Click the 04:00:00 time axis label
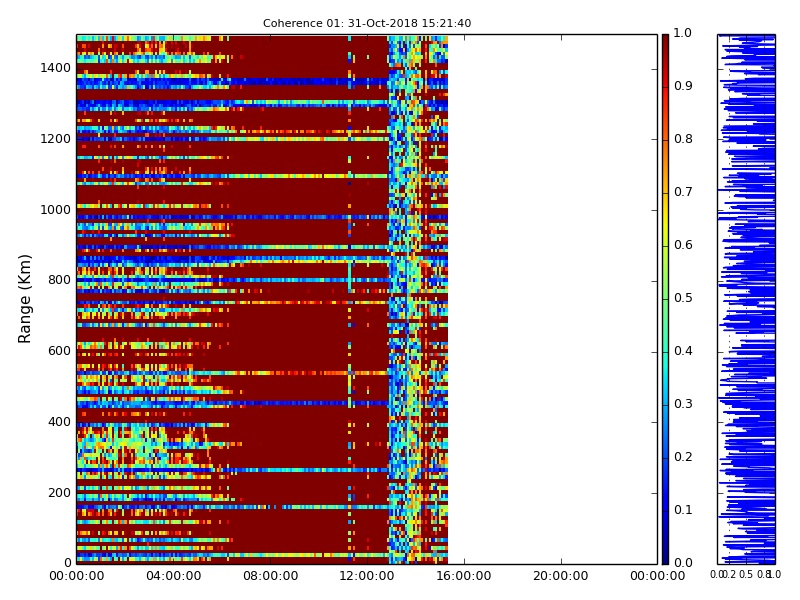Screen dimensions: 800x600 pyautogui.click(x=173, y=576)
